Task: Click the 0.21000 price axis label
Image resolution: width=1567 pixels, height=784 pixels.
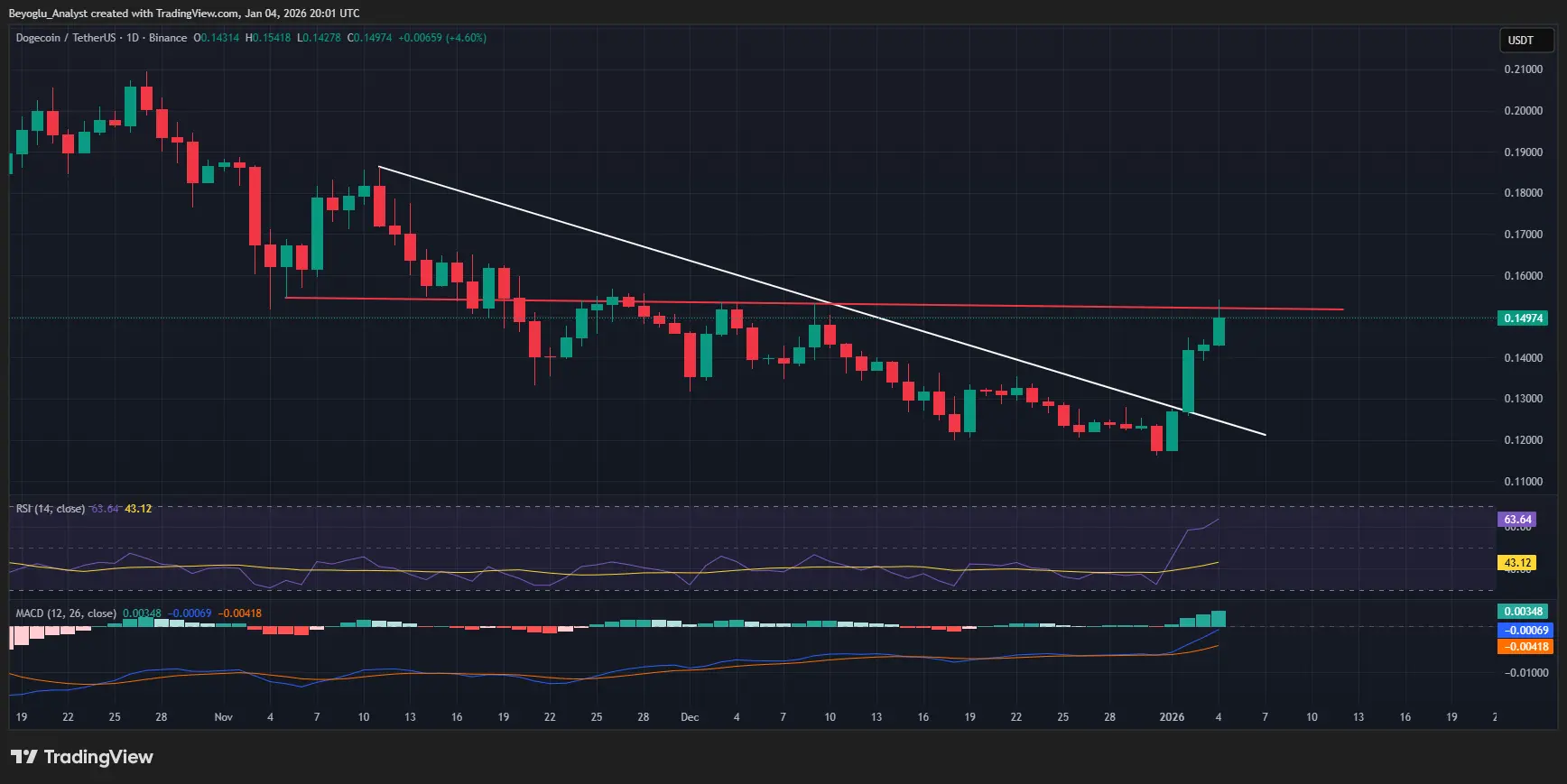Action: (x=1523, y=69)
